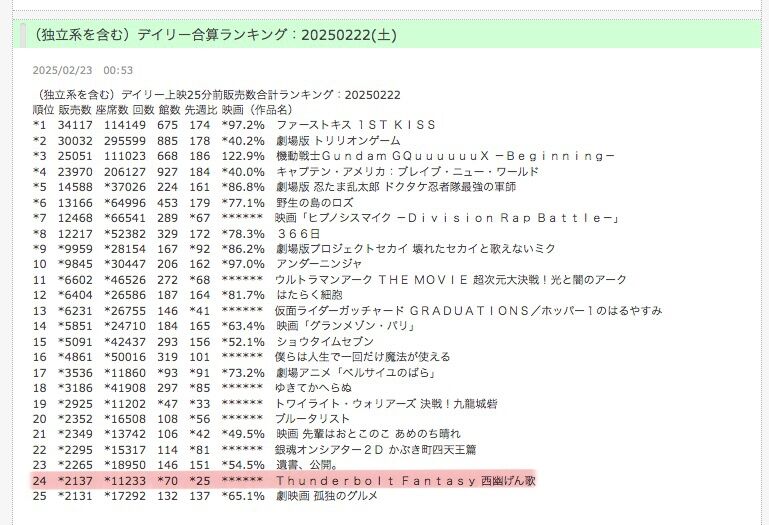769x525 pixels.
Task: Click 遺書、公開。 title
Action: [307, 465]
